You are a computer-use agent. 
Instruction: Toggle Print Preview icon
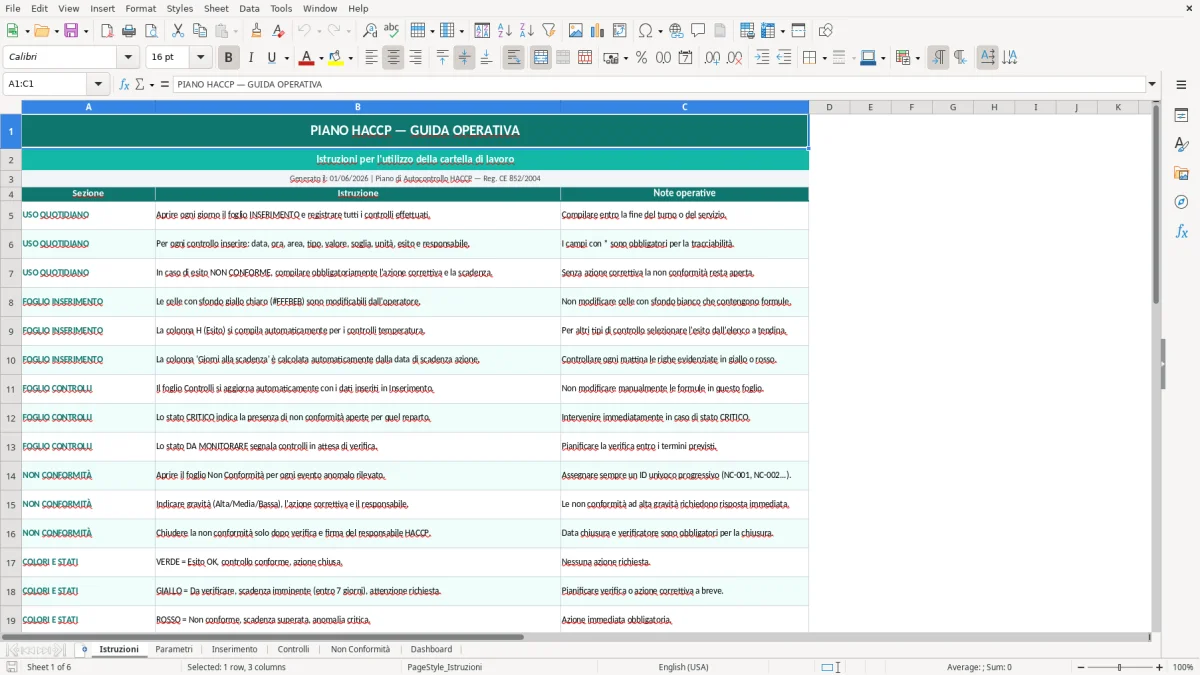151,31
